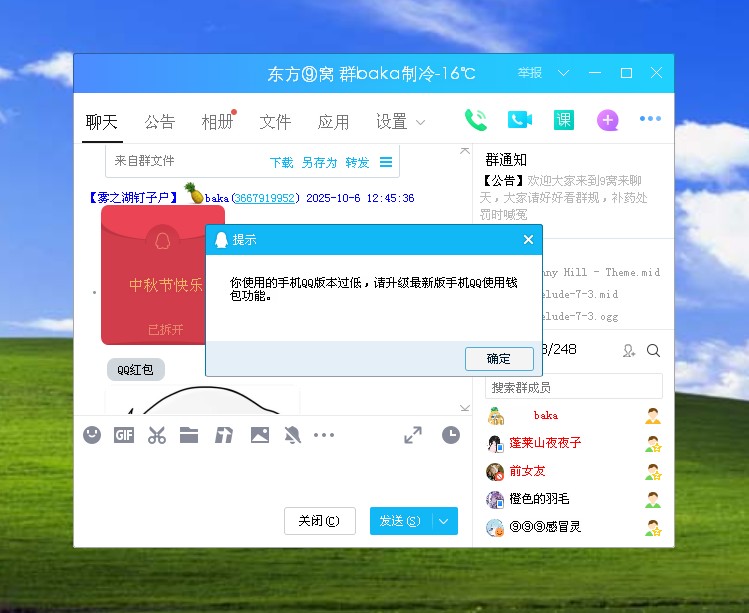The width and height of the screenshot is (749, 613).
Task: Open the send button dropdown arrow
Action: [x=444, y=521]
